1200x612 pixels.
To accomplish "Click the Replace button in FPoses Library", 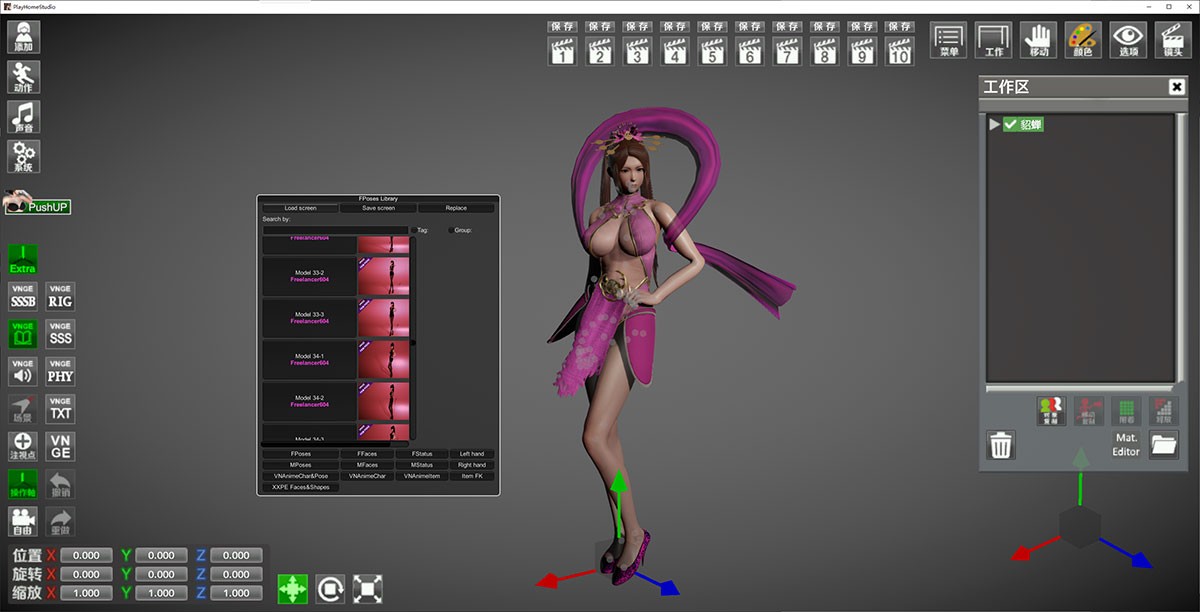I will tap(456, 208).
